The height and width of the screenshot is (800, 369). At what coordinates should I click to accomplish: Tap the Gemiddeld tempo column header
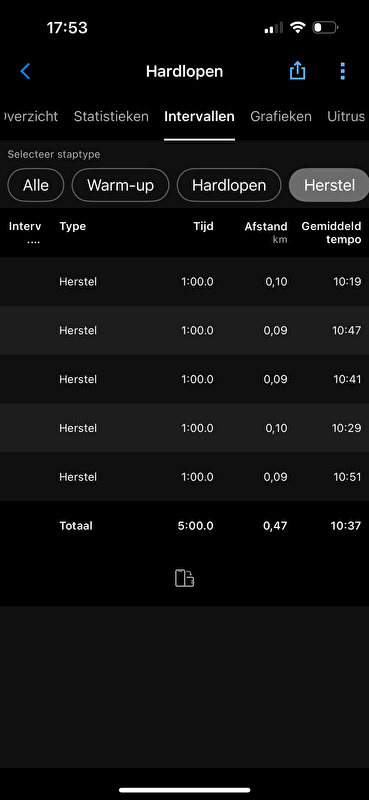point(331,233)
